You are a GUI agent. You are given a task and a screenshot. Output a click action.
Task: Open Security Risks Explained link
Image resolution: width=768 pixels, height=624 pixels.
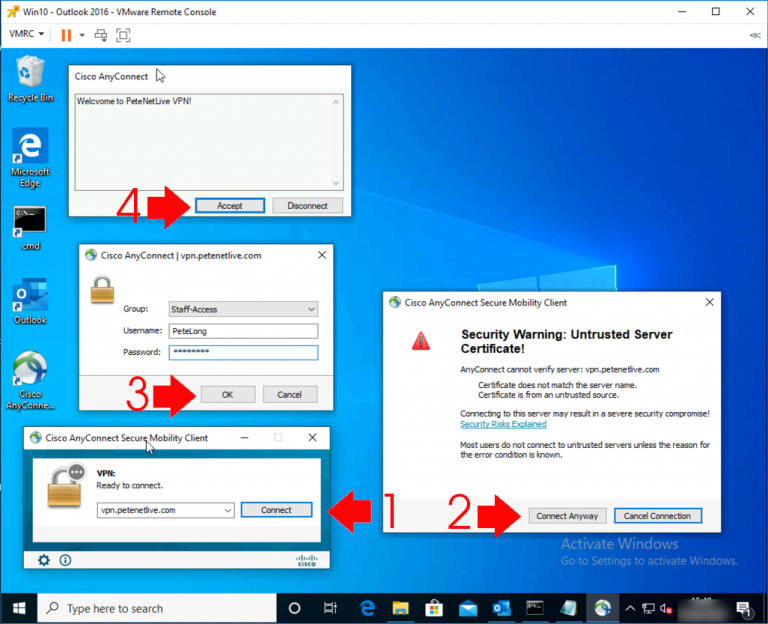(503, 424)
